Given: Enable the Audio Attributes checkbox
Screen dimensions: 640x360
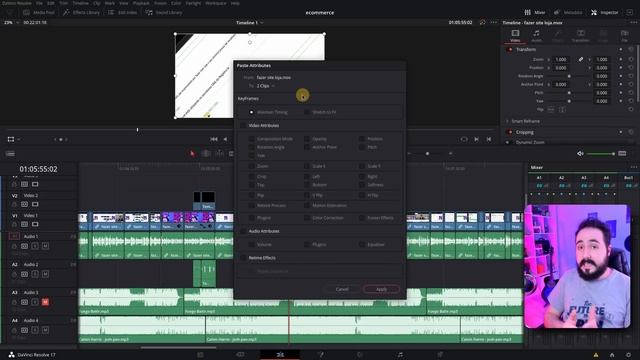Looking at the screenshot, I should pyautogui.click(x=243, y=231).
